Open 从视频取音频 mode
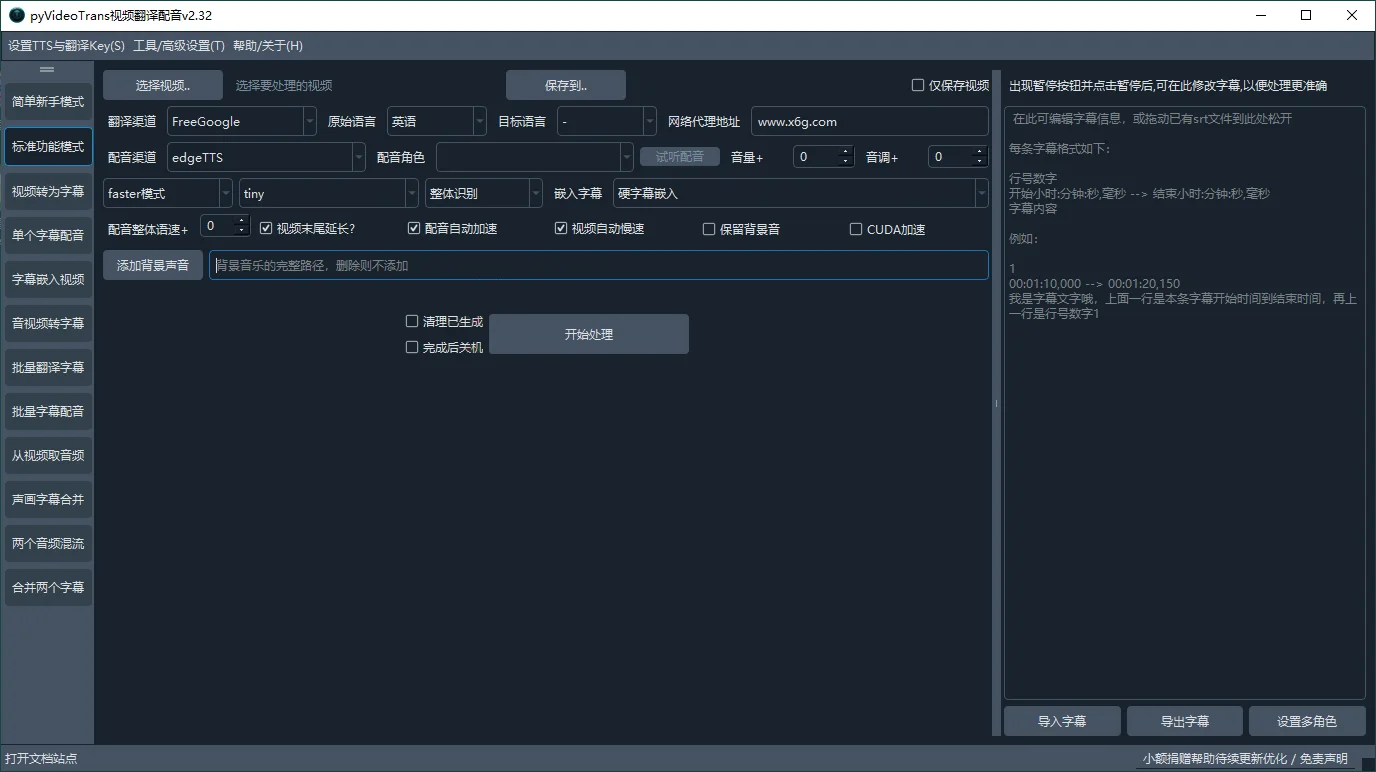The height and width of the screenshot is (772, 1376). click(47, 455)
